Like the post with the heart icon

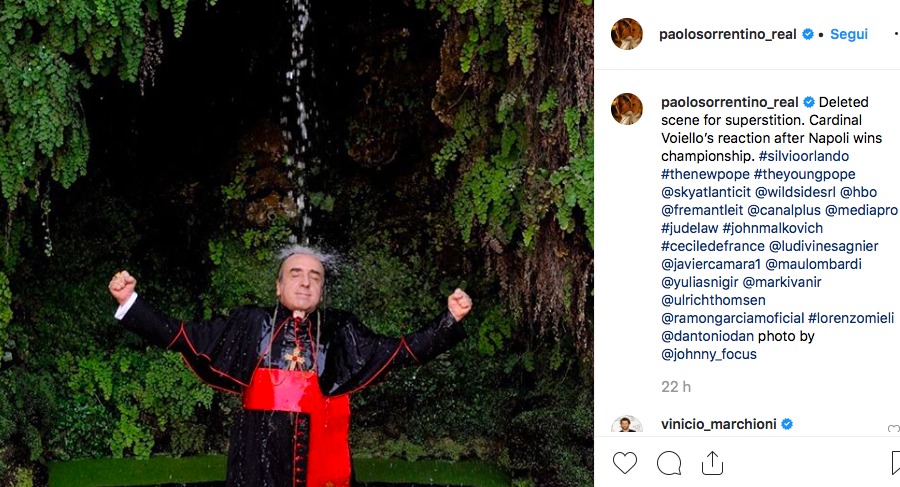624,463
